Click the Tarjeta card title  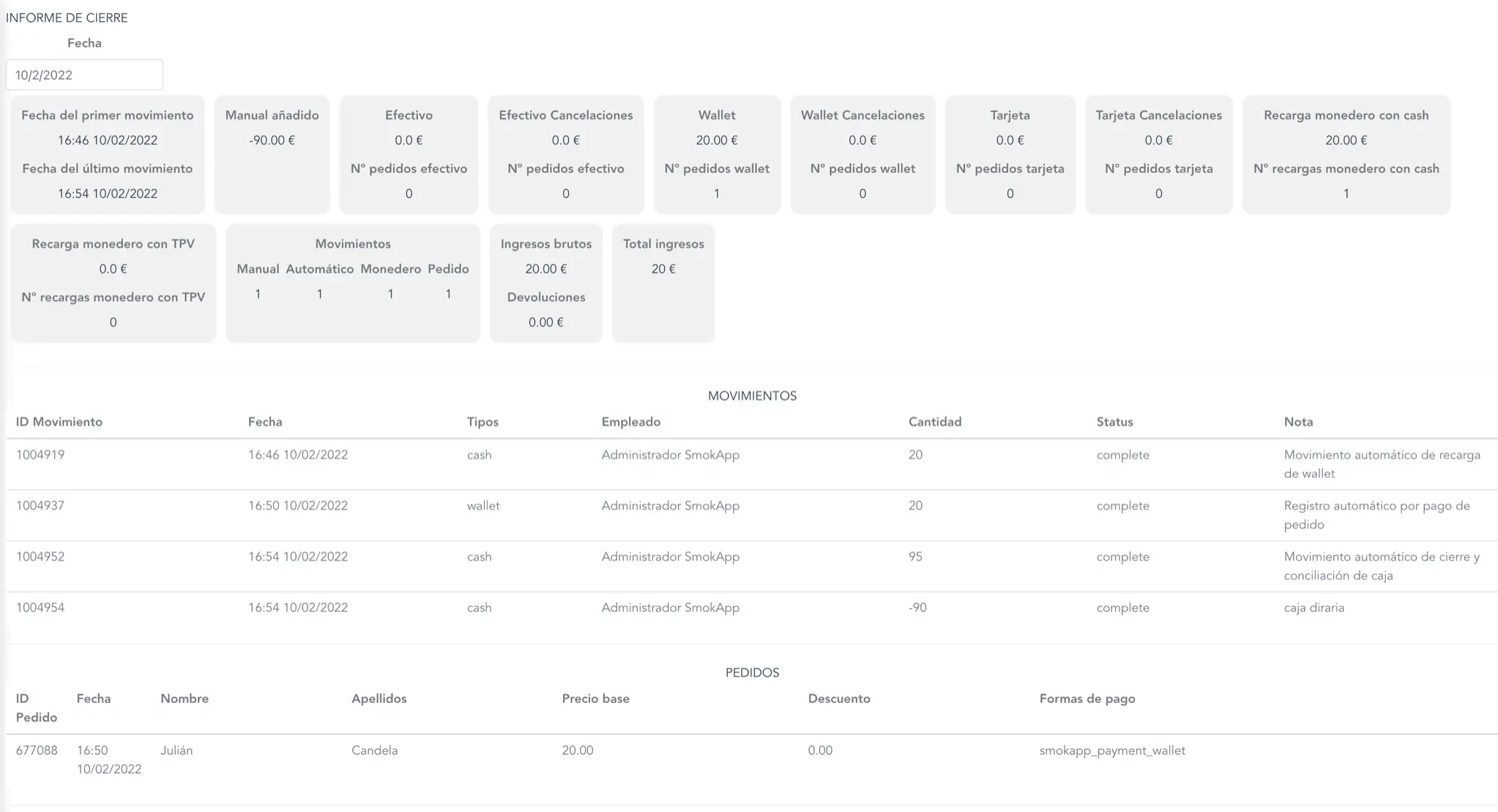(1010, 115)
